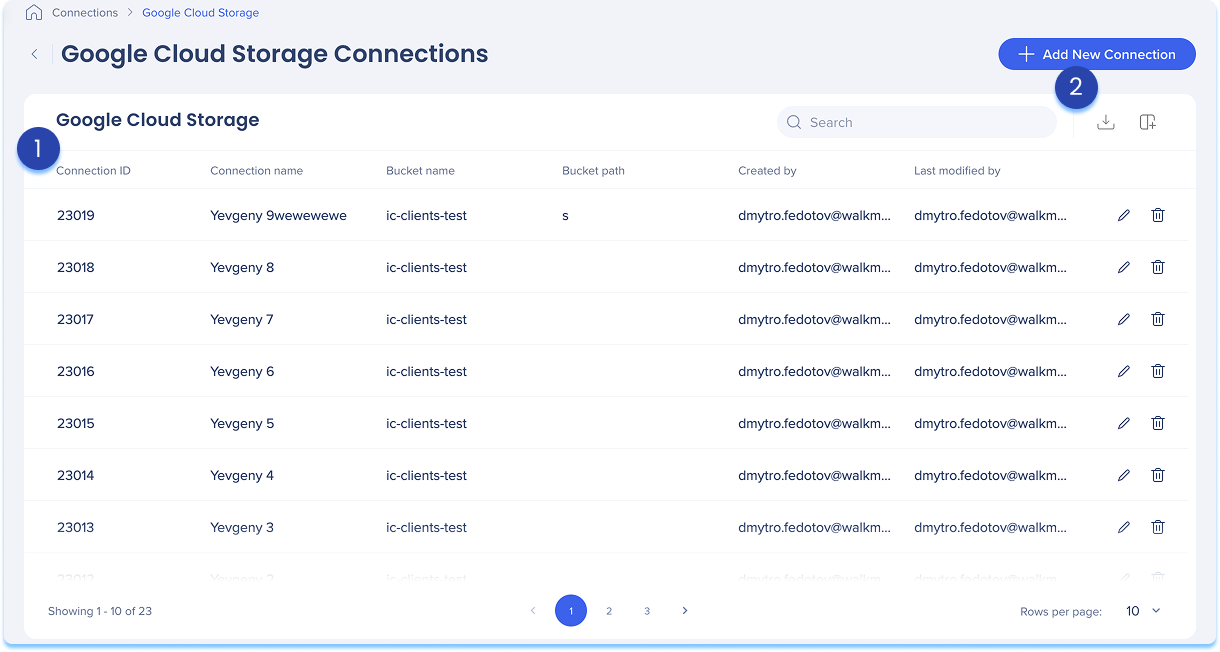Sort by Bucket name column header
The height and width of the screenshot is (652, 1220).
tap(420, 171)
